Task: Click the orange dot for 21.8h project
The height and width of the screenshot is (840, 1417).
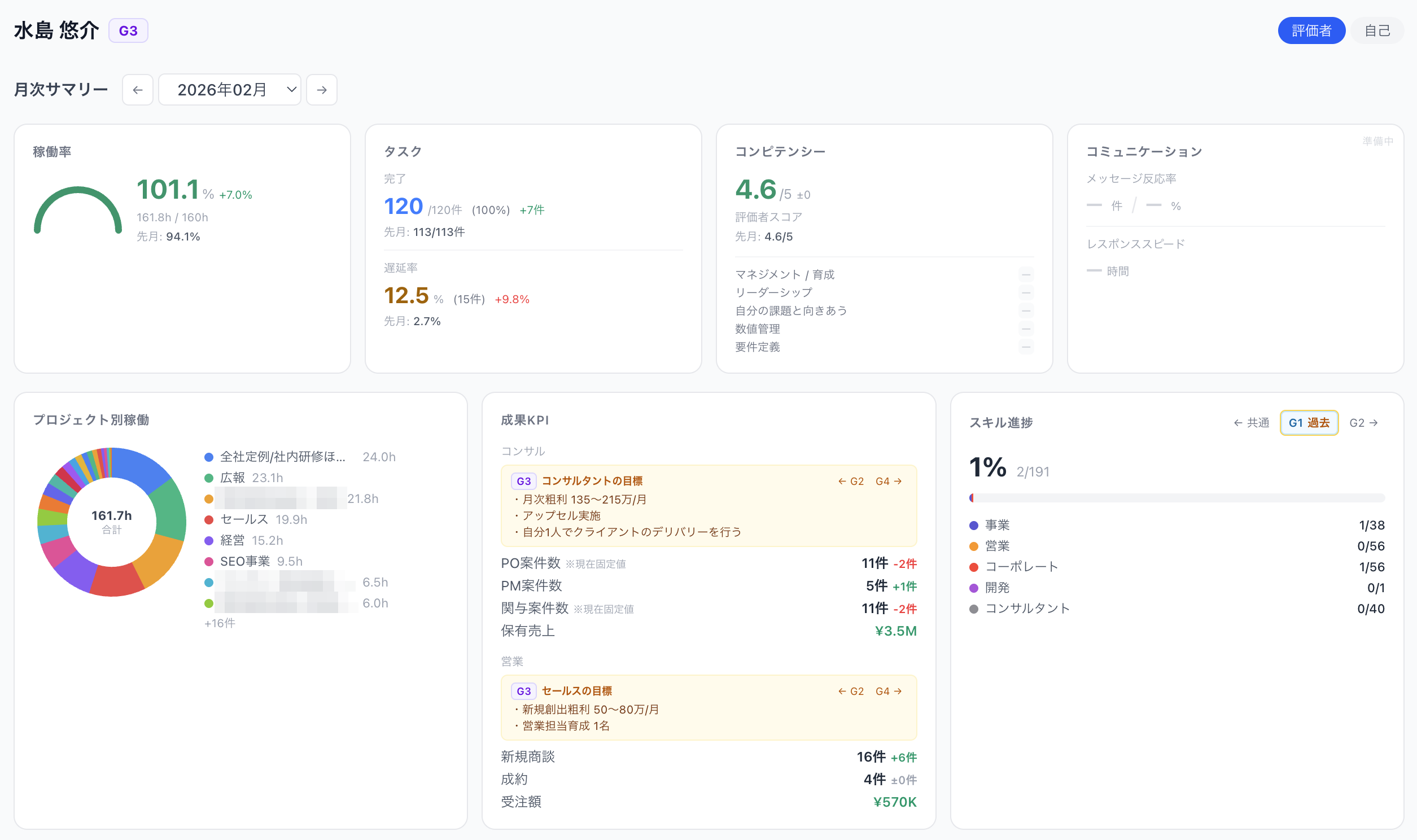Action: click(209, 498)
